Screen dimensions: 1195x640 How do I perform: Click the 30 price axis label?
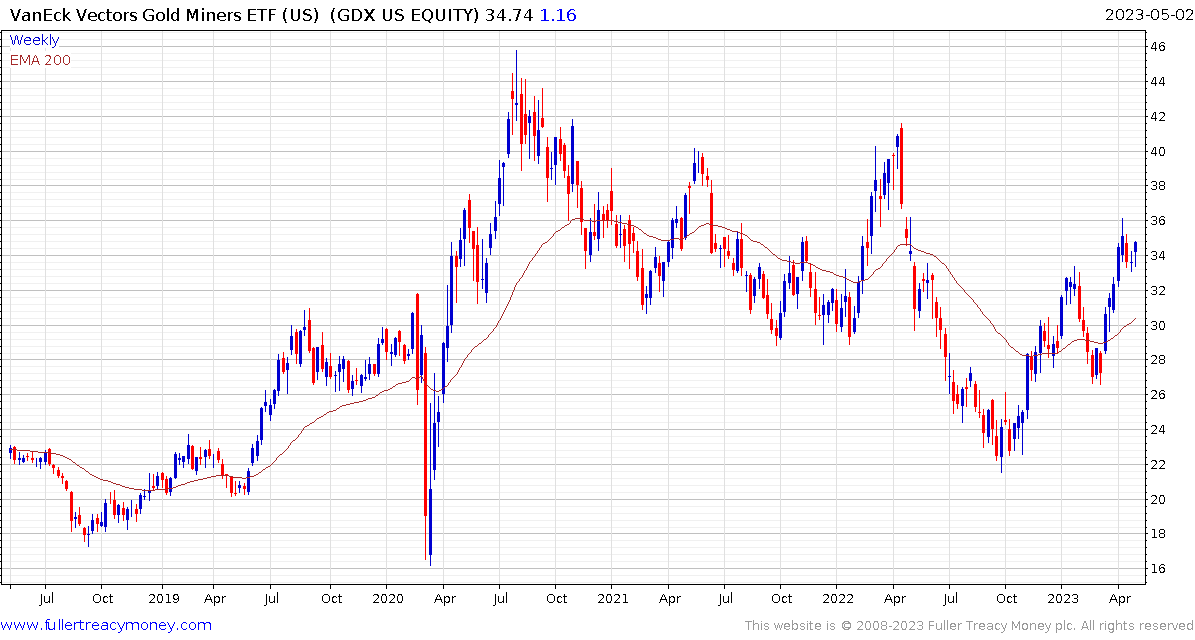1158,325
